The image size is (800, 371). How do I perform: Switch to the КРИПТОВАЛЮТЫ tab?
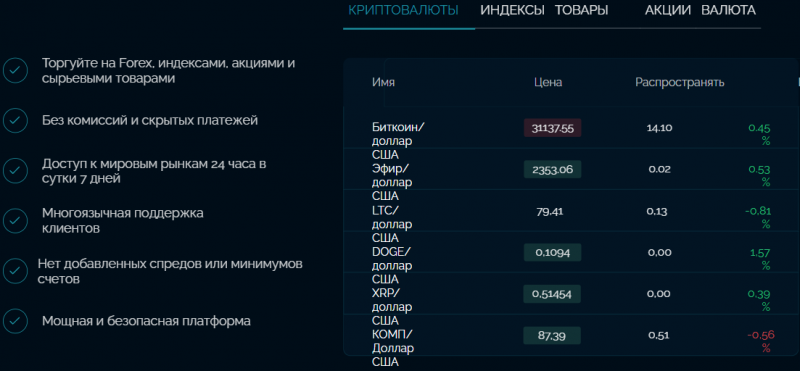(x=403, y=10)
